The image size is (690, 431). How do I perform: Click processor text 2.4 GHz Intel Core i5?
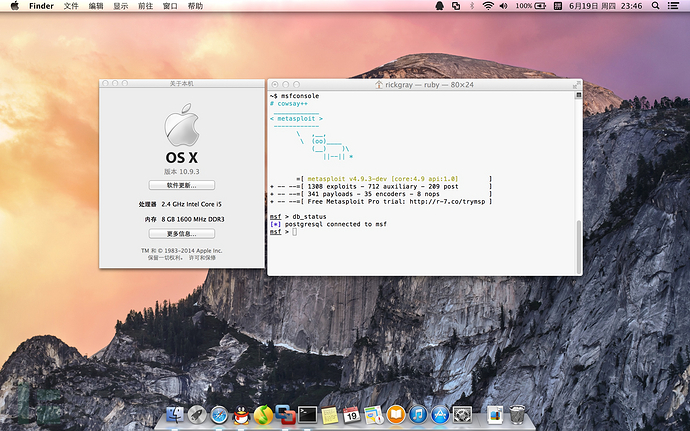191,204
